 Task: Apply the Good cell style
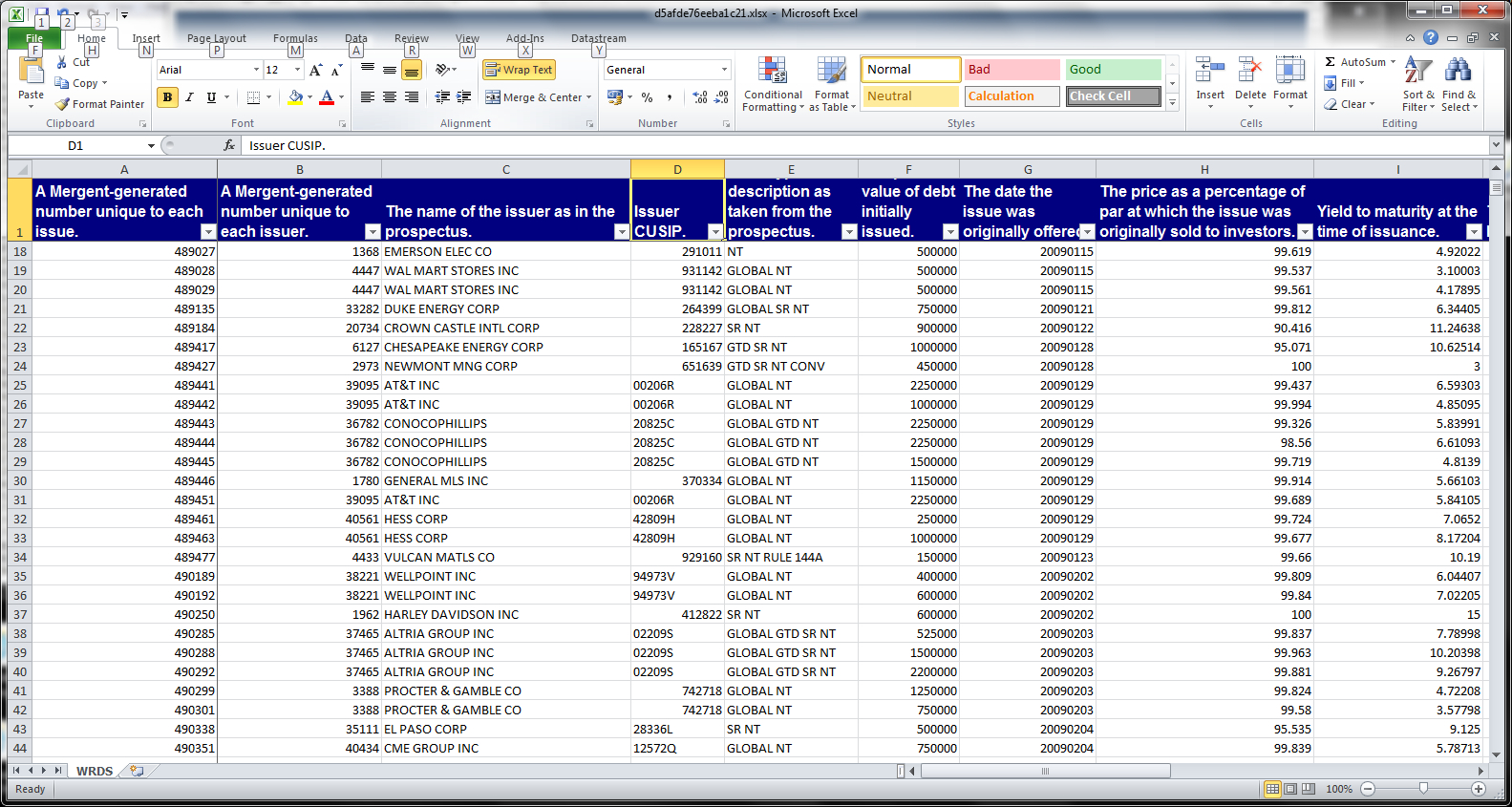[1113, 70]
